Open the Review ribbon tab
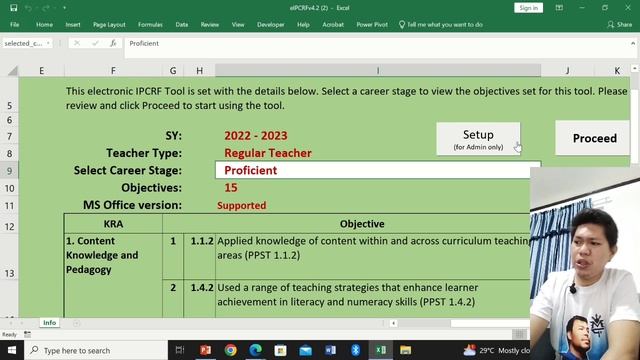Viewport: 640px width, 360px height. coord(209,24)
